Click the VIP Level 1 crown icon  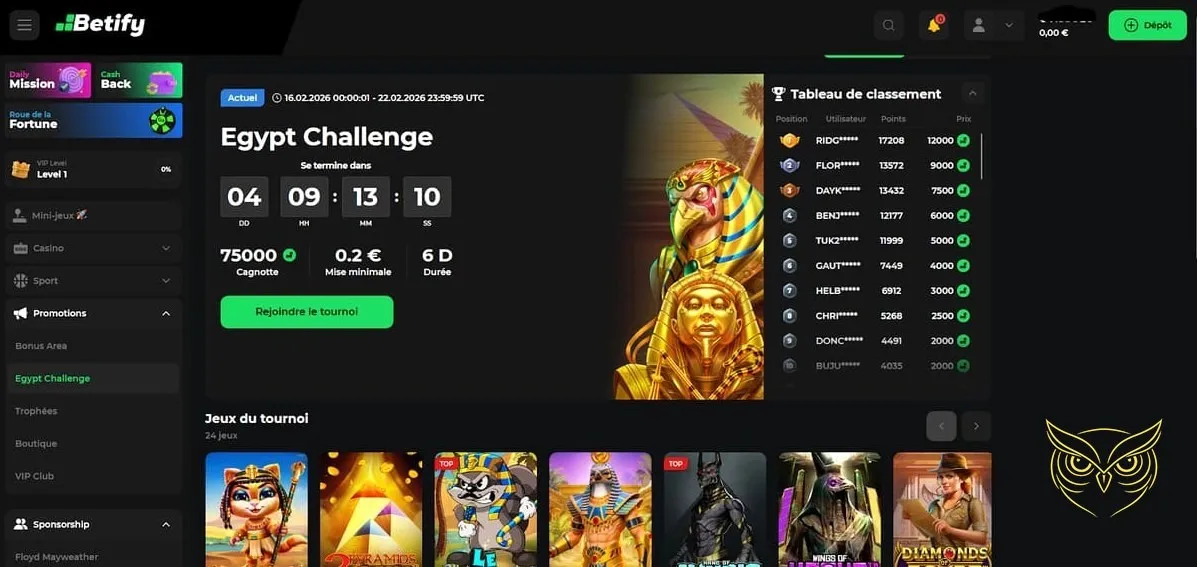(x=21, y=169)
